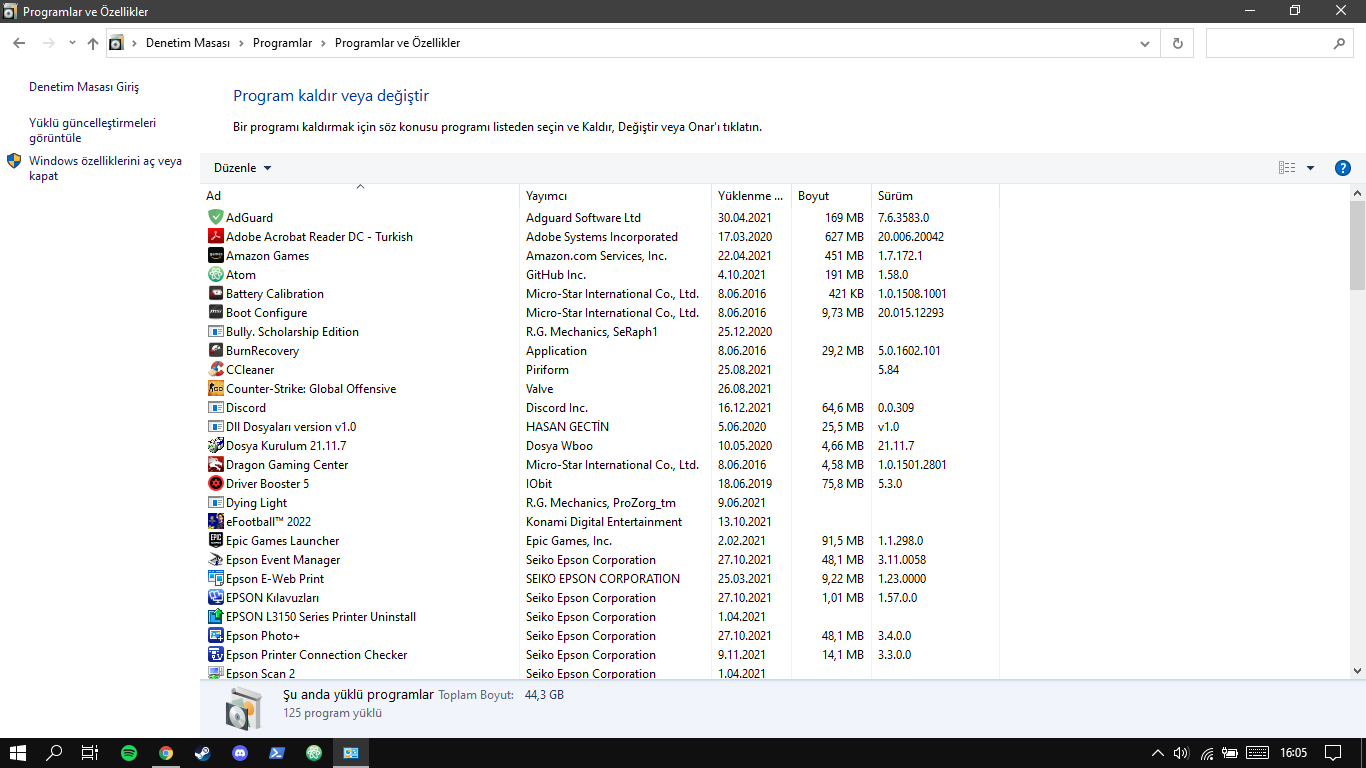
Task: Click the search magnifier icon in search box
Action: click(1340, 44)
